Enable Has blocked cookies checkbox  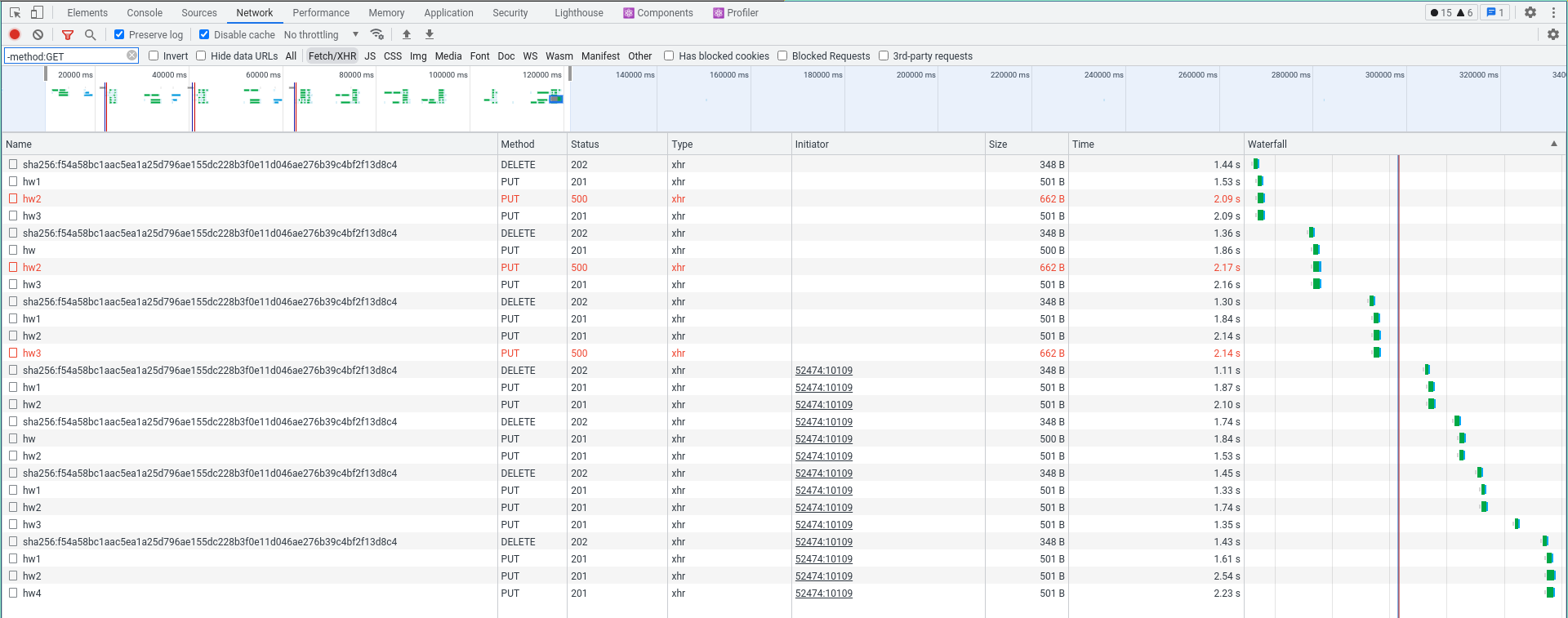669,56
